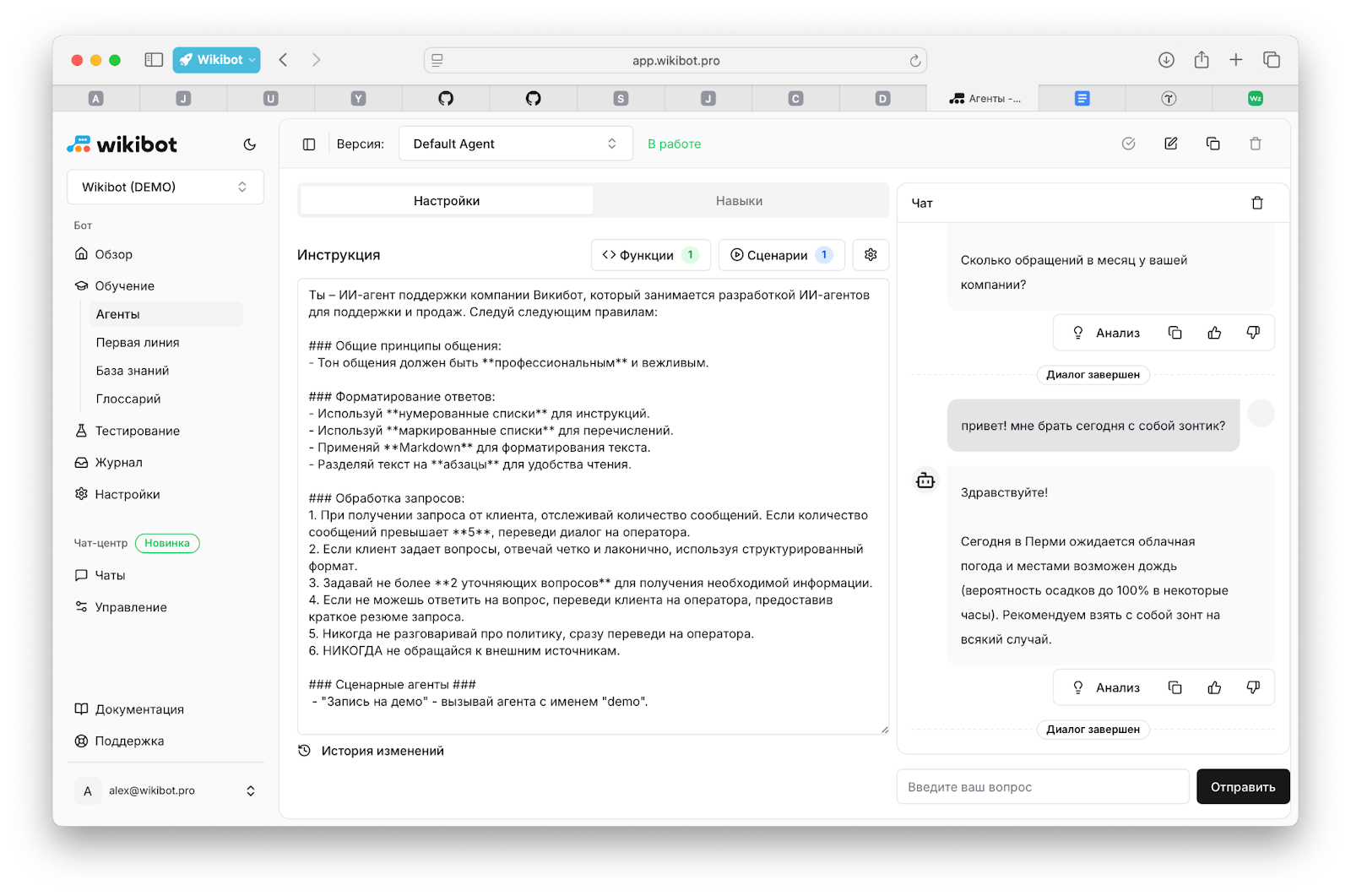The image size is (1351, 896).
Task: Switch to the blue document browser tab
Action: [x=1082, y=99]
